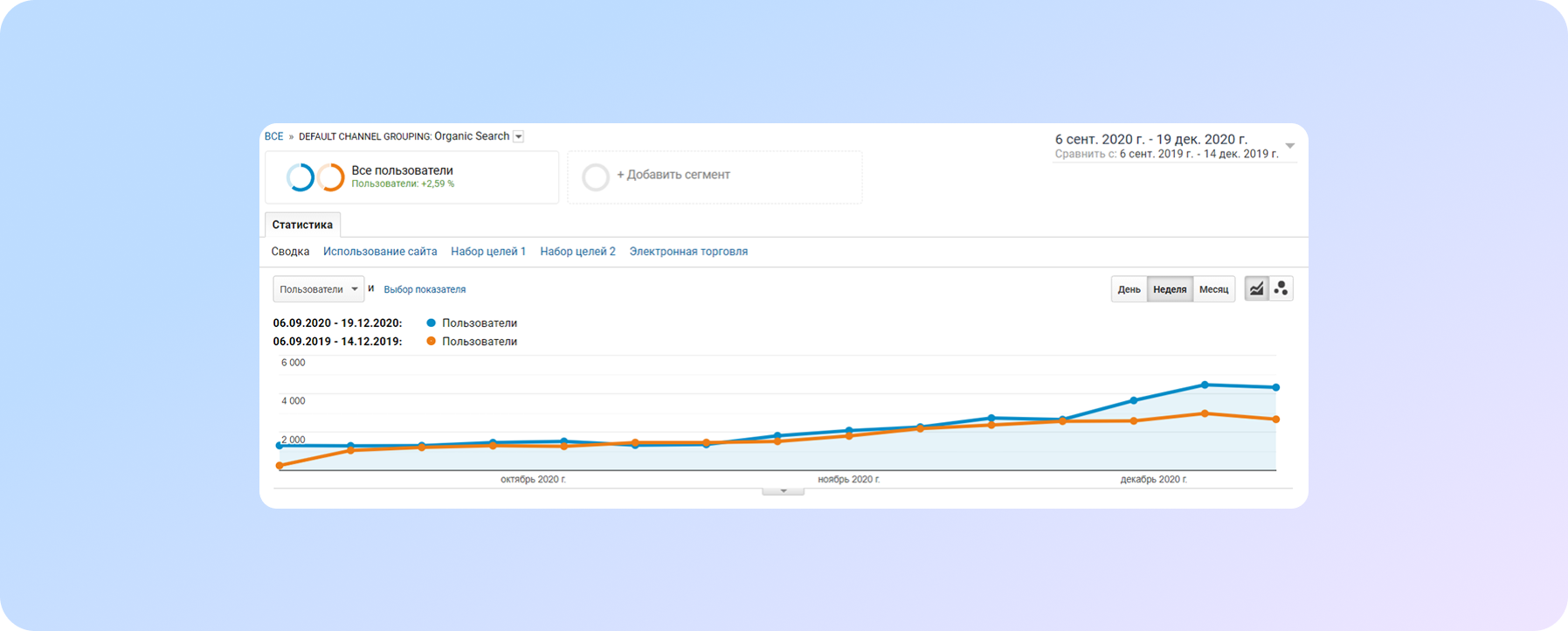Click the 06.09.2019 - 14.12.2019 legend label
Viewport: 1568px width, 631px height.
click(337, 342)
